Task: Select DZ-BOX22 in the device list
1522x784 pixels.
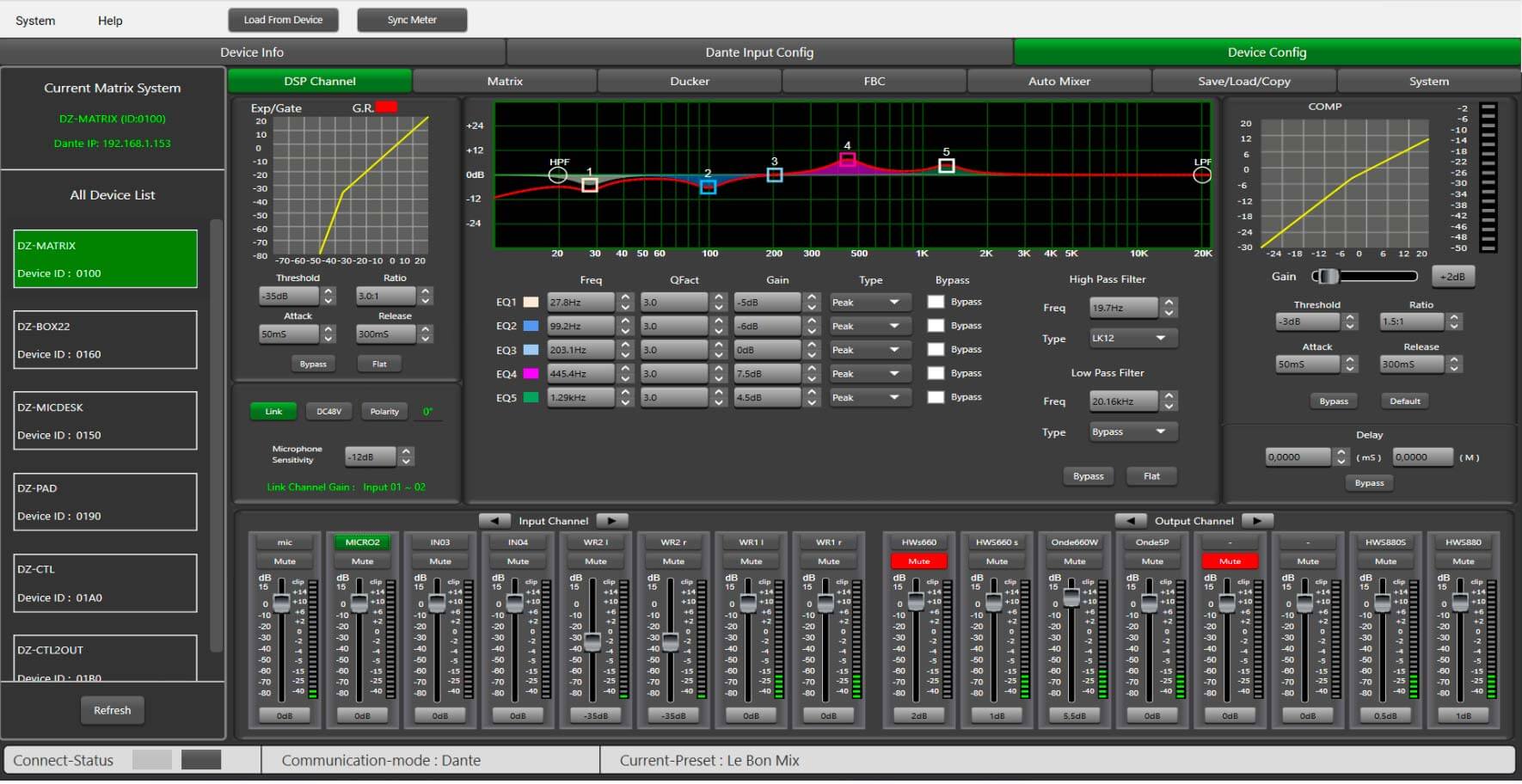Action: coord(105,340)
